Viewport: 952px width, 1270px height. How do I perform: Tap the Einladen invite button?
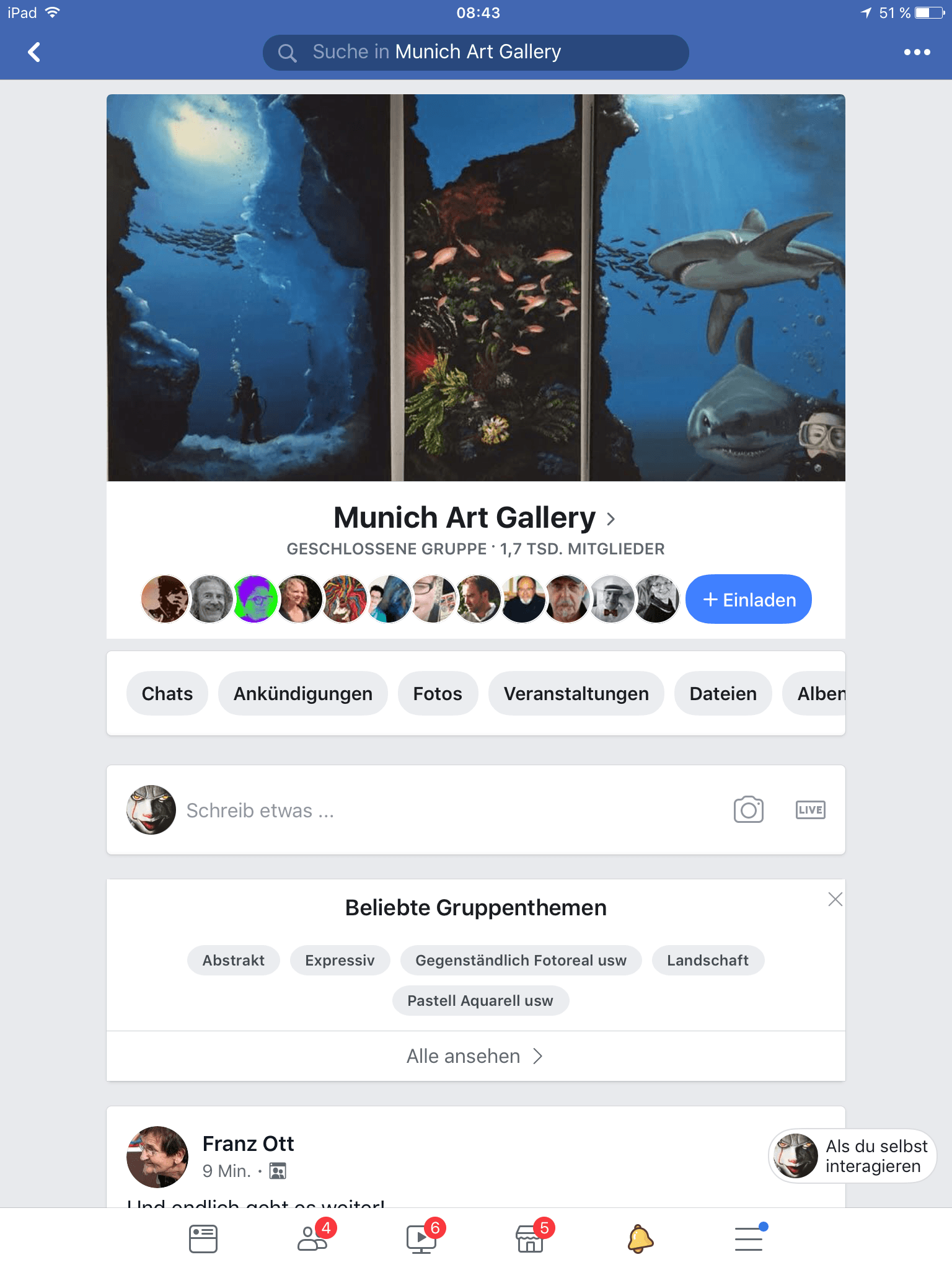[749, 599]
